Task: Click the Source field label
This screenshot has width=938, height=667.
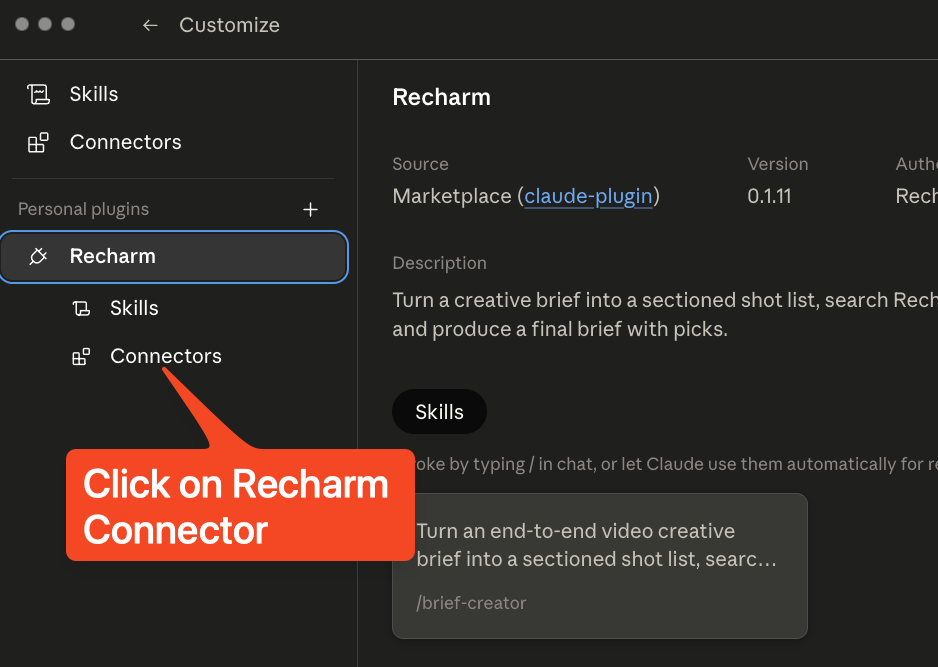Action: pyautogui.click(x=420, y=164)
